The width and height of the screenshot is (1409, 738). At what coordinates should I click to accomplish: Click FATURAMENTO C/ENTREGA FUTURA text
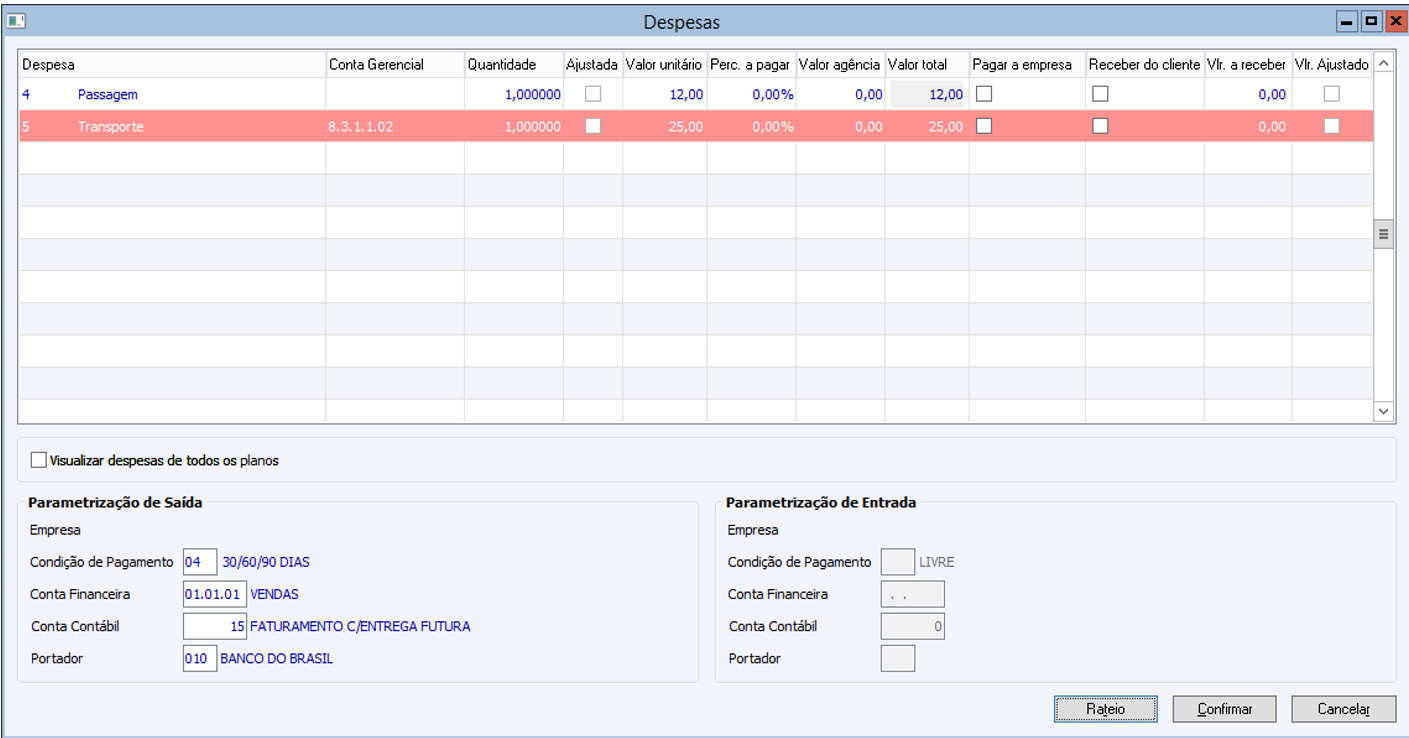point(360,627)
